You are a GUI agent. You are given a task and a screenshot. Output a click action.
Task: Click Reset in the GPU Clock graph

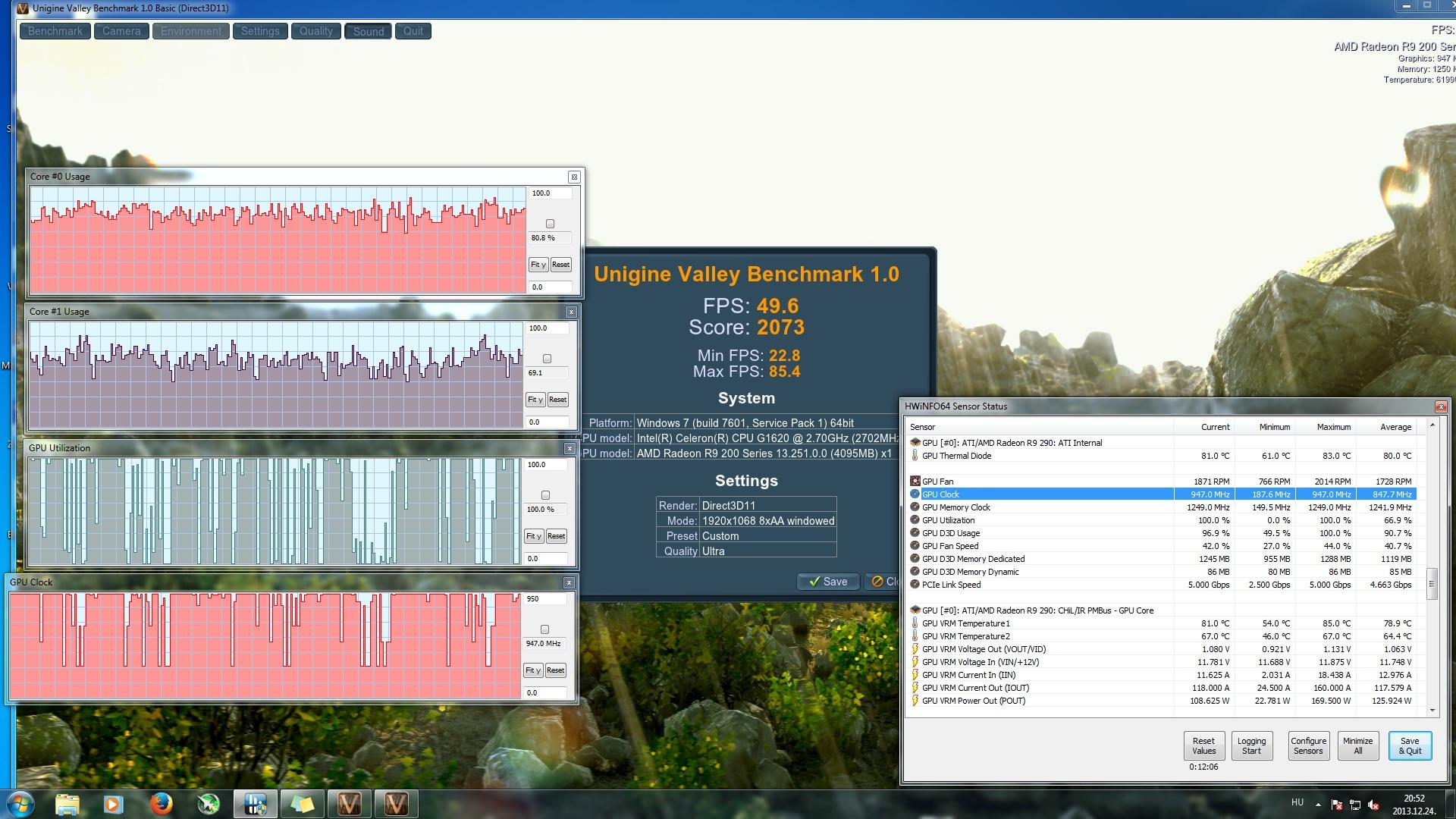(555, 670)
